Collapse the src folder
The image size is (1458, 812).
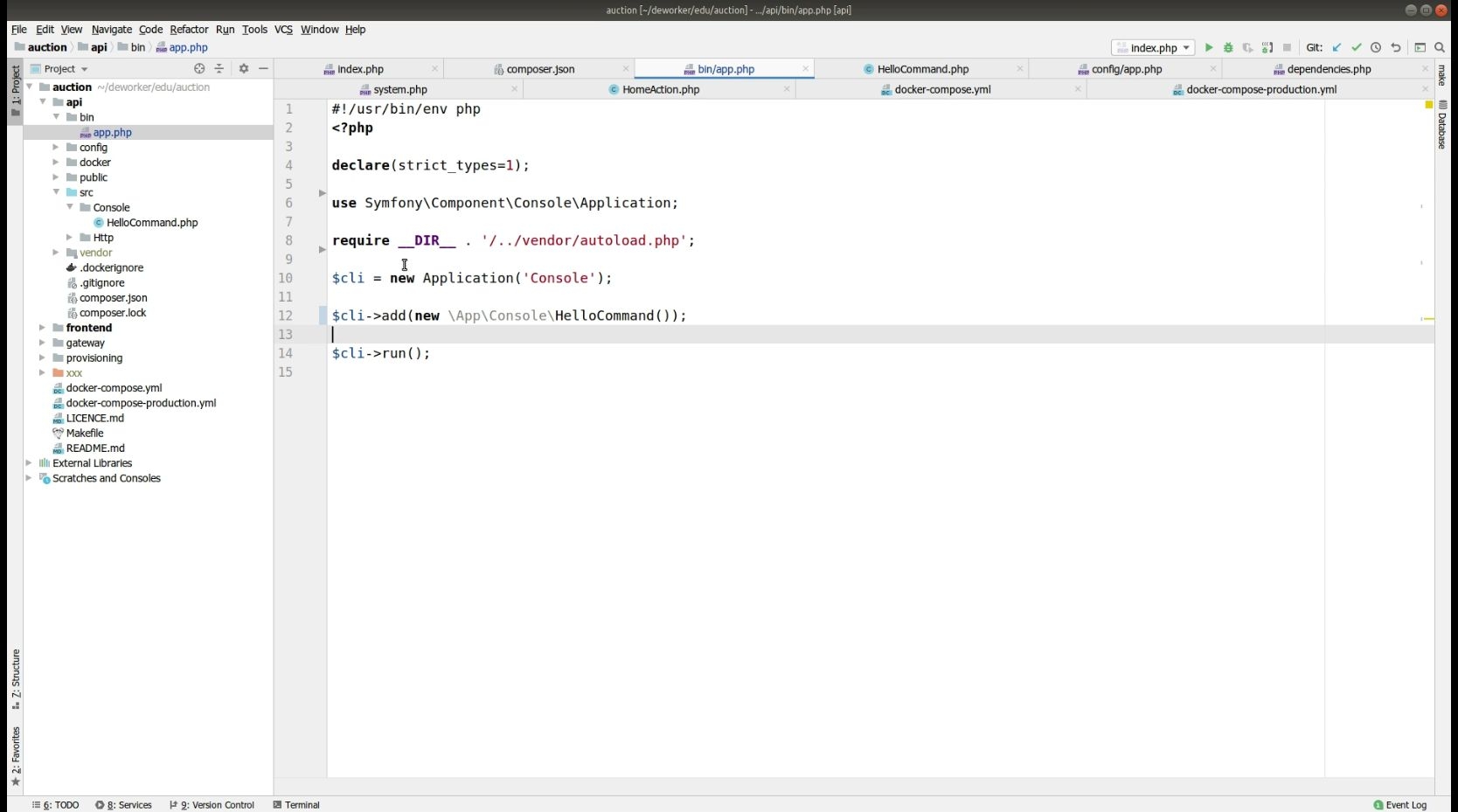click(56, 192)
